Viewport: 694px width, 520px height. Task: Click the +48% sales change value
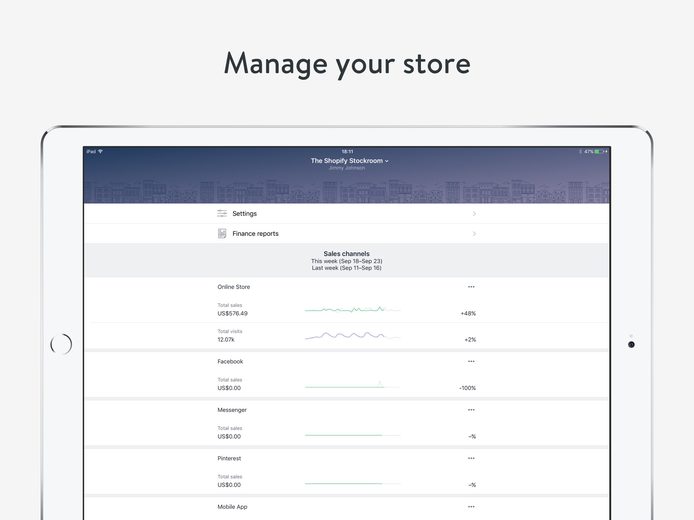468,313
